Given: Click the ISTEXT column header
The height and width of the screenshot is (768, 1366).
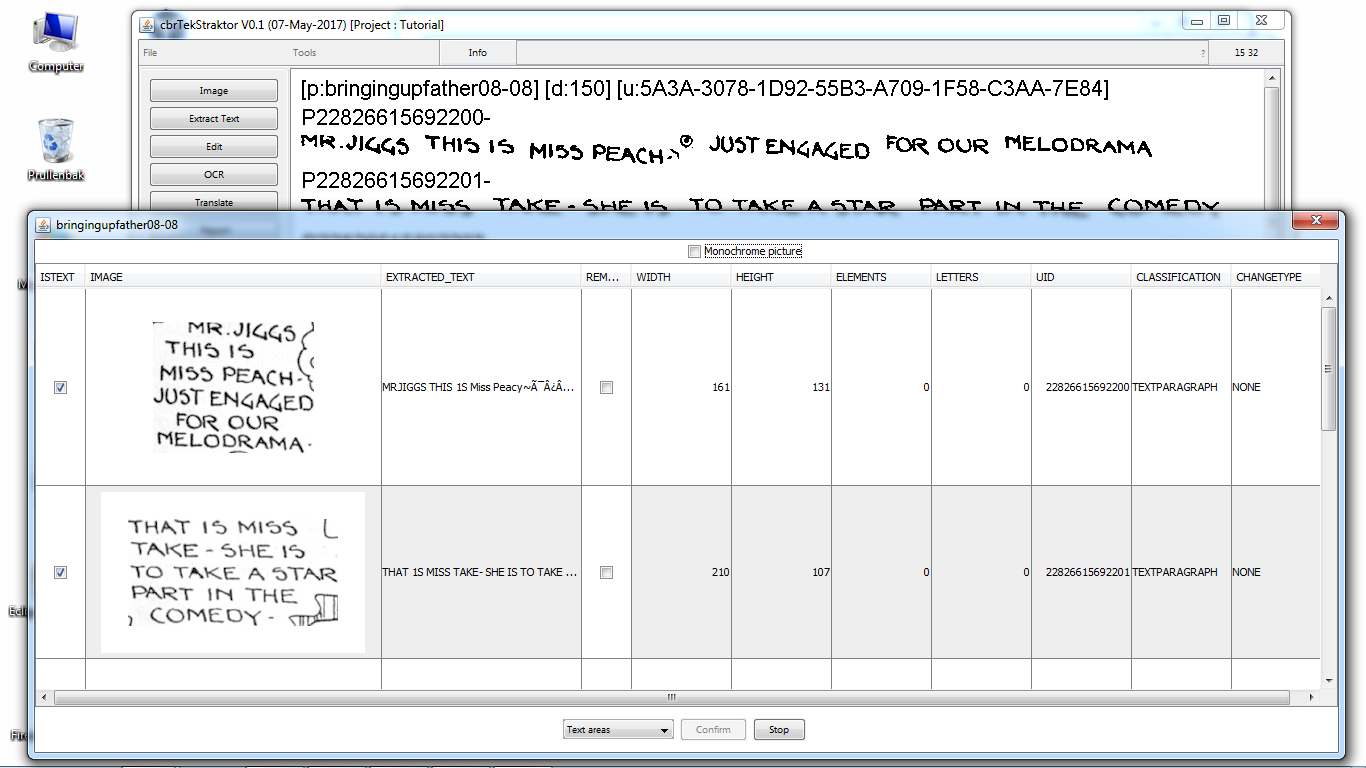Looking at the screenshot, I should click(60, 277).
